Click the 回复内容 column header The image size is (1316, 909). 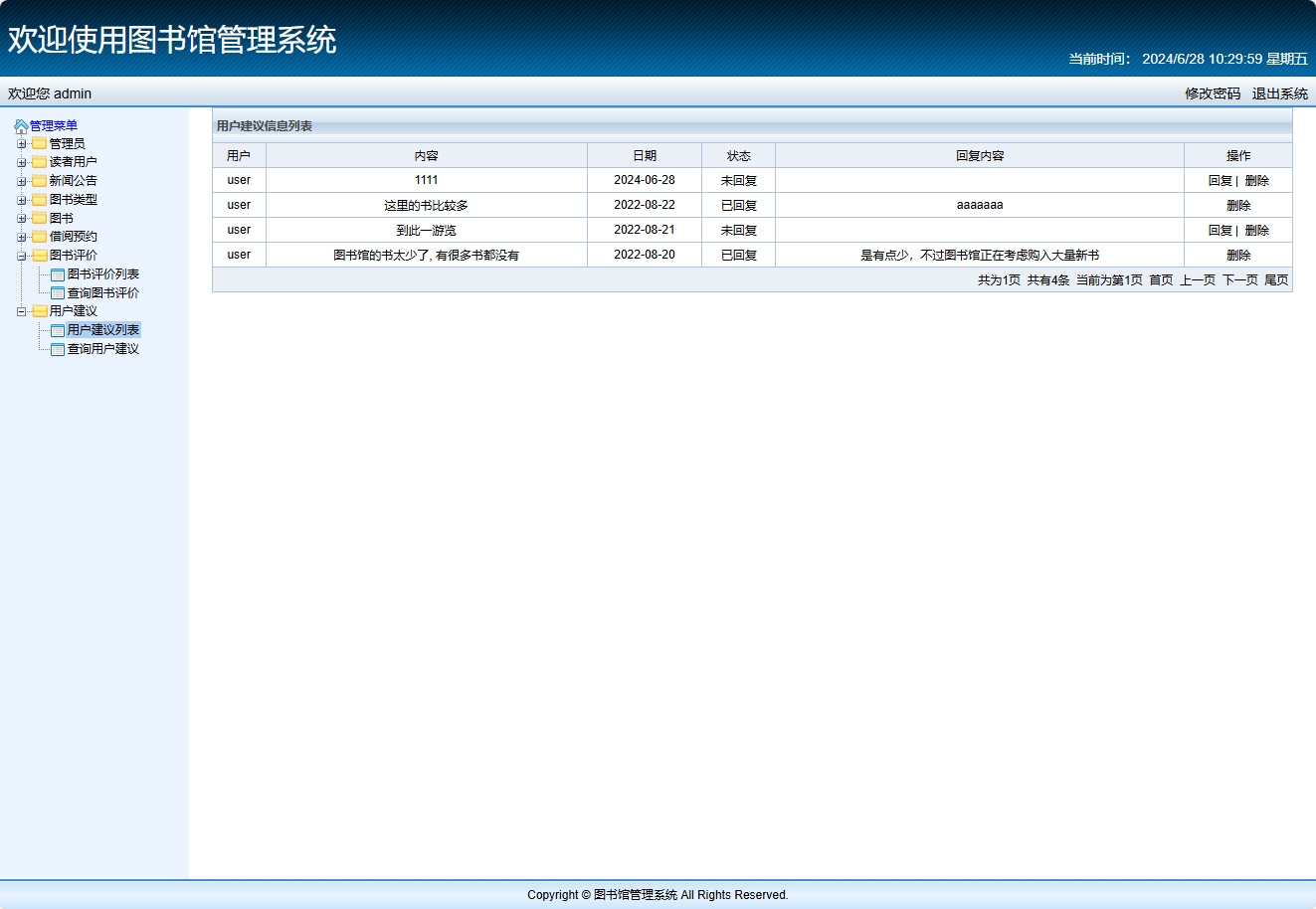(980, 156)
